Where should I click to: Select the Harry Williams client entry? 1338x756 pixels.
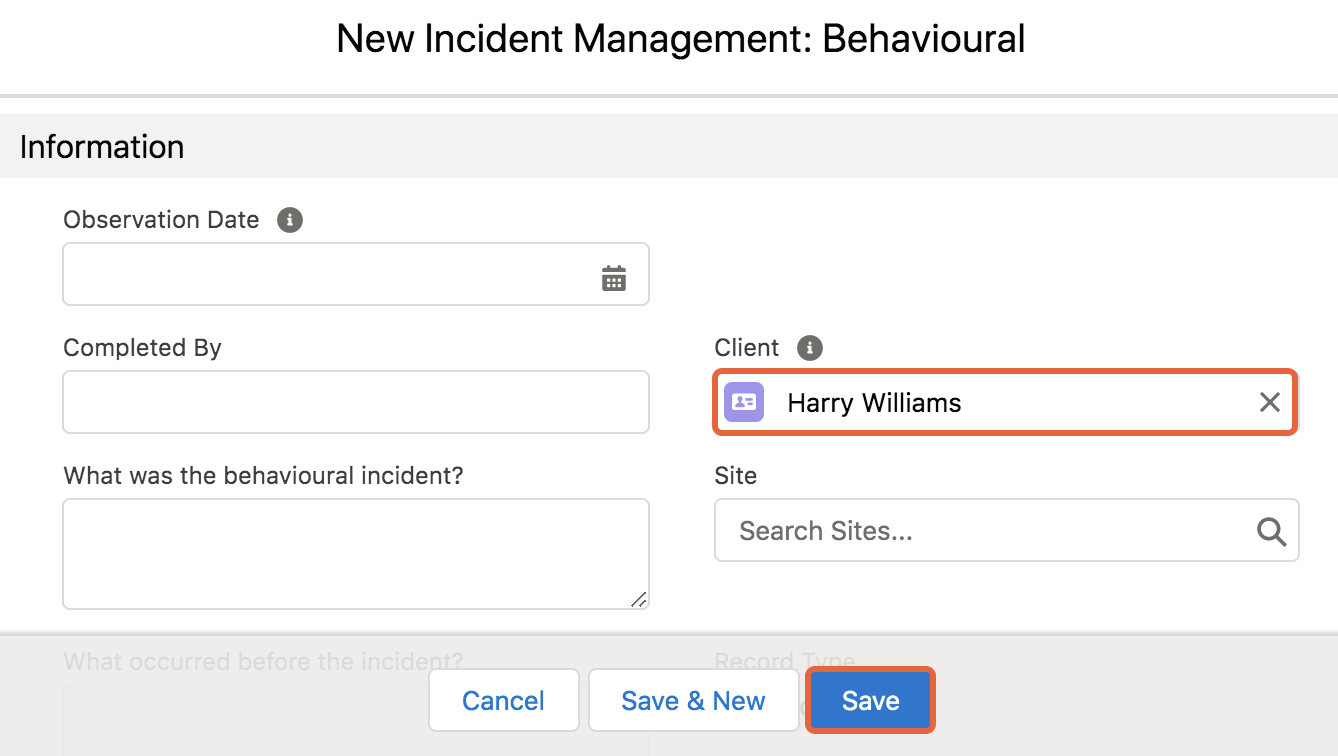[1005, 402]
